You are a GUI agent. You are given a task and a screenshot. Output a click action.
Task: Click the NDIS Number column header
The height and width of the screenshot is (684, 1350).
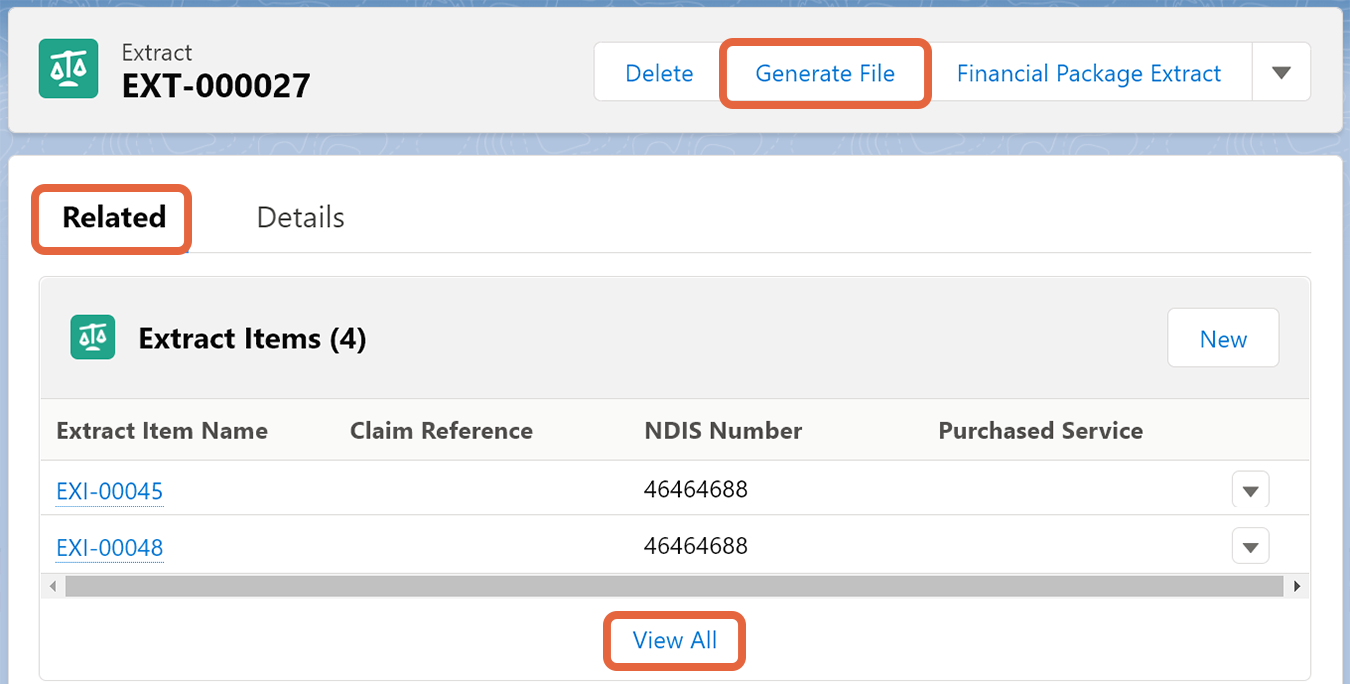pos(723,431)
